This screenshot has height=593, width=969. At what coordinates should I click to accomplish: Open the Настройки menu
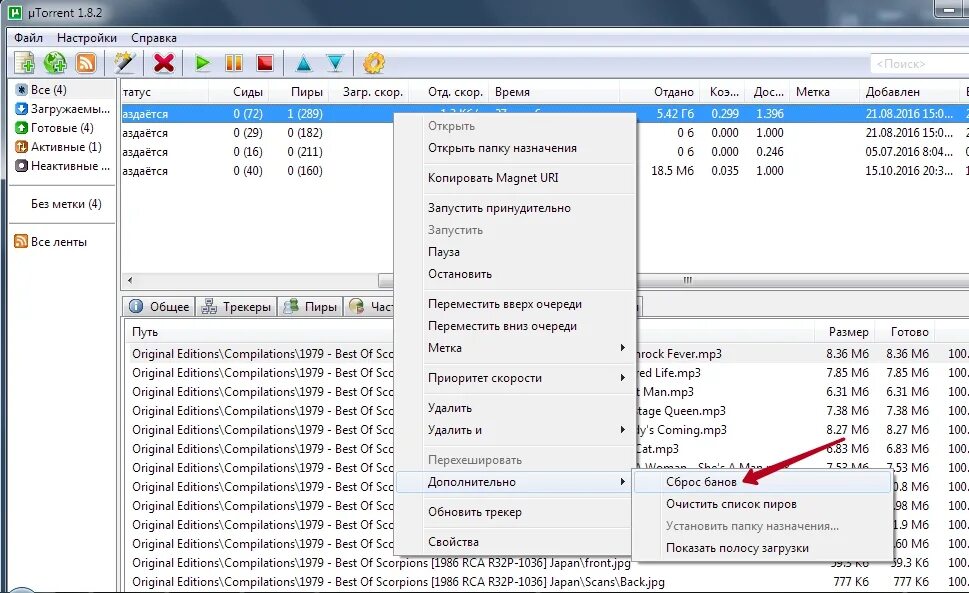(x=87, y=38)
